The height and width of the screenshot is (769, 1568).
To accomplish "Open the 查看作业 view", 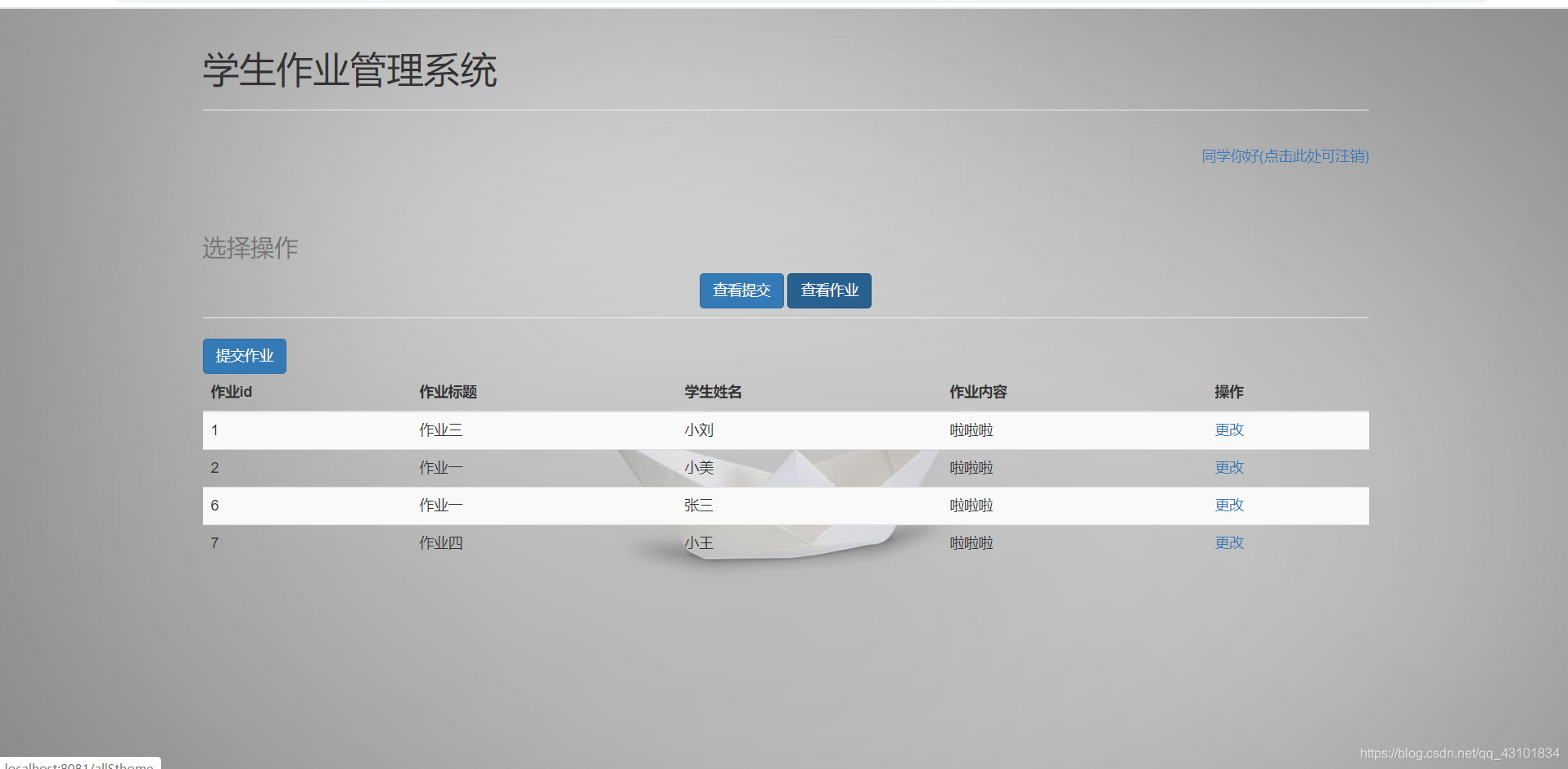I will (829, 290).
